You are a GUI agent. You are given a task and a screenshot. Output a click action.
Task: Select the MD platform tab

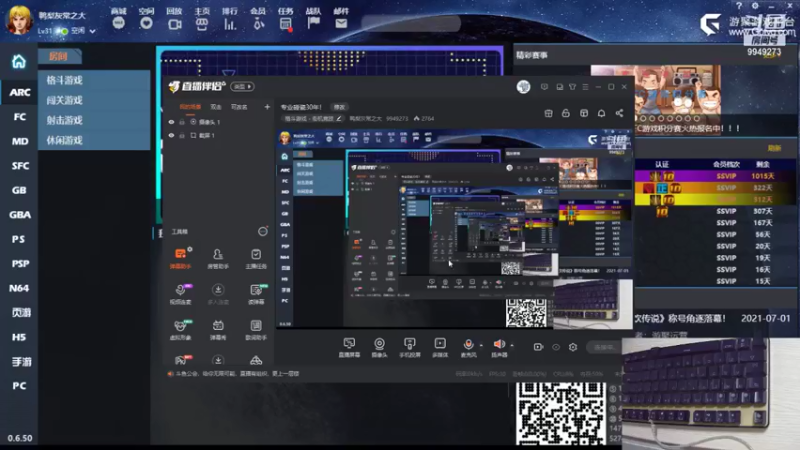pyautogui.click(x=19, y=141)
